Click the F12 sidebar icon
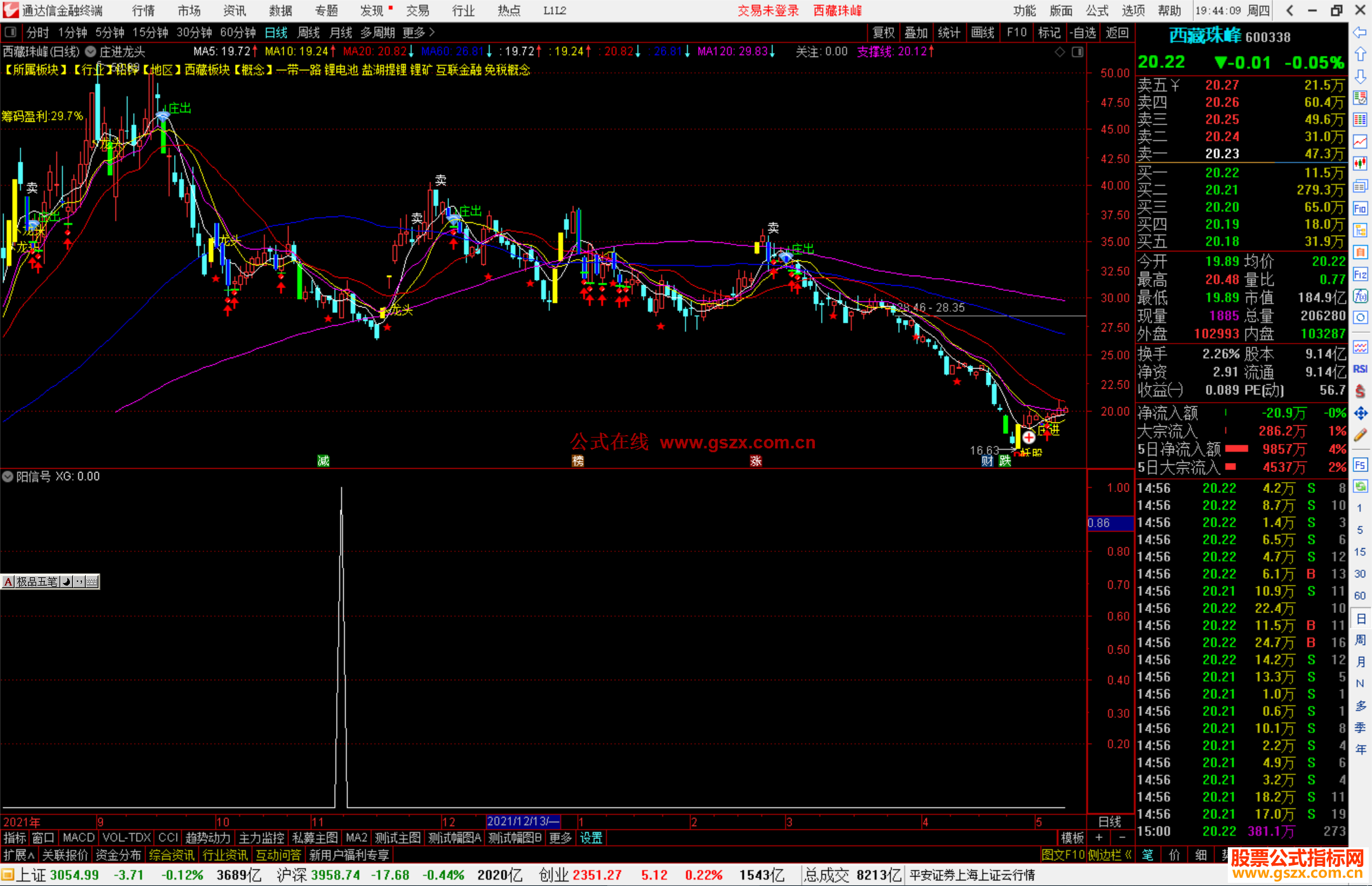This screenshot has width=1372, height=886. pyautogui.click(x=1360, y=274)
